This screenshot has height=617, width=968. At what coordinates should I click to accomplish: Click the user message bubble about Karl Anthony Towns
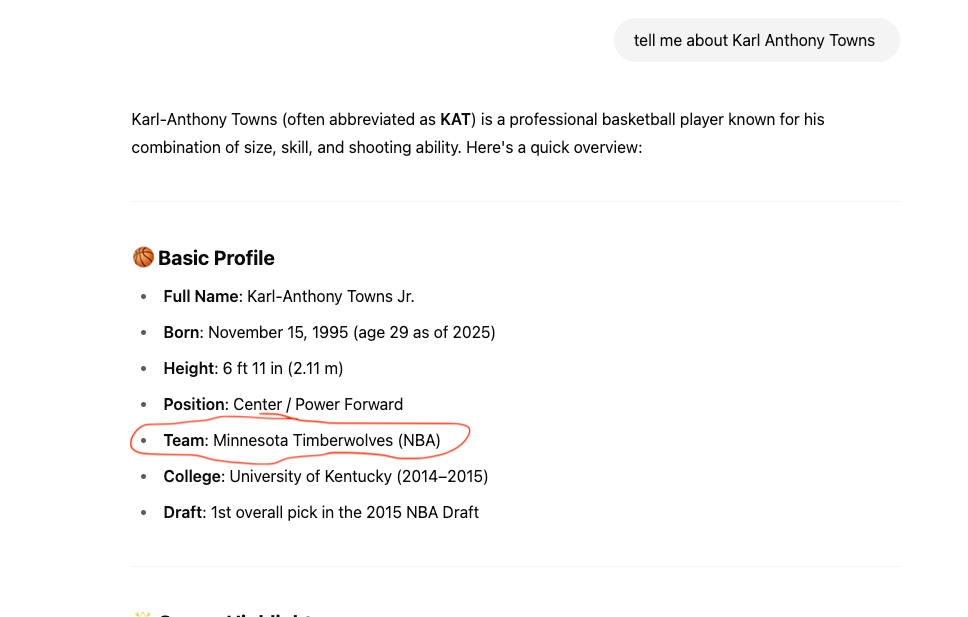tap(756, 40)
